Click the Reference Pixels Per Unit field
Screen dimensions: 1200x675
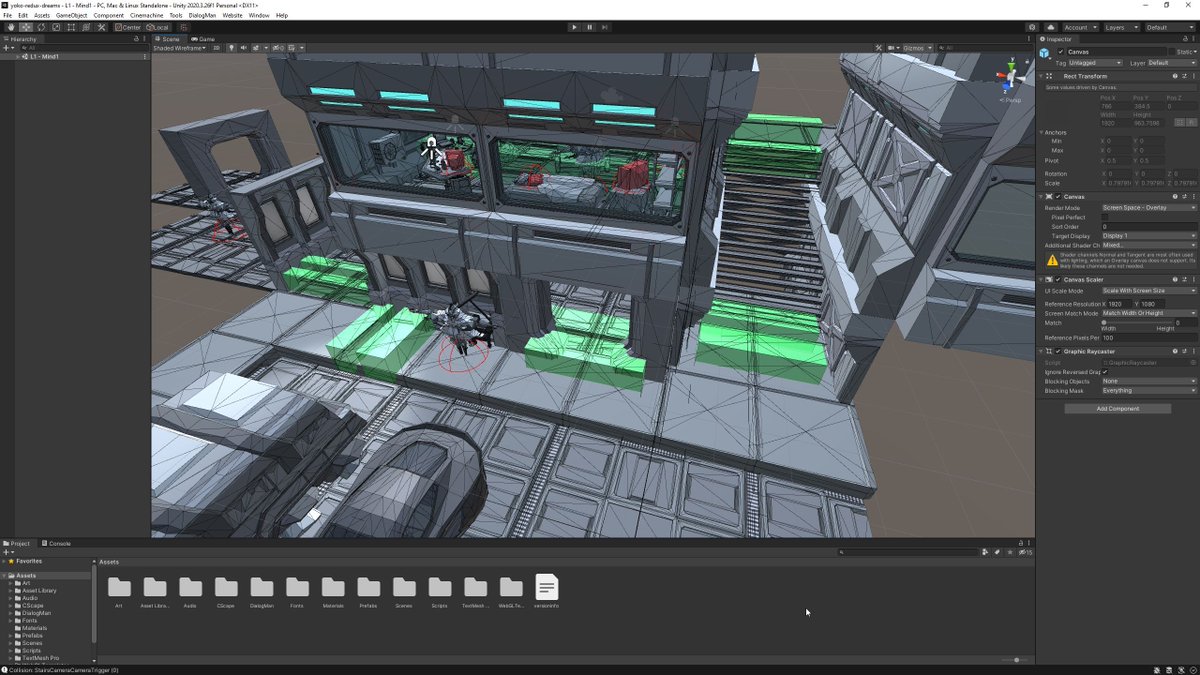1149,338
